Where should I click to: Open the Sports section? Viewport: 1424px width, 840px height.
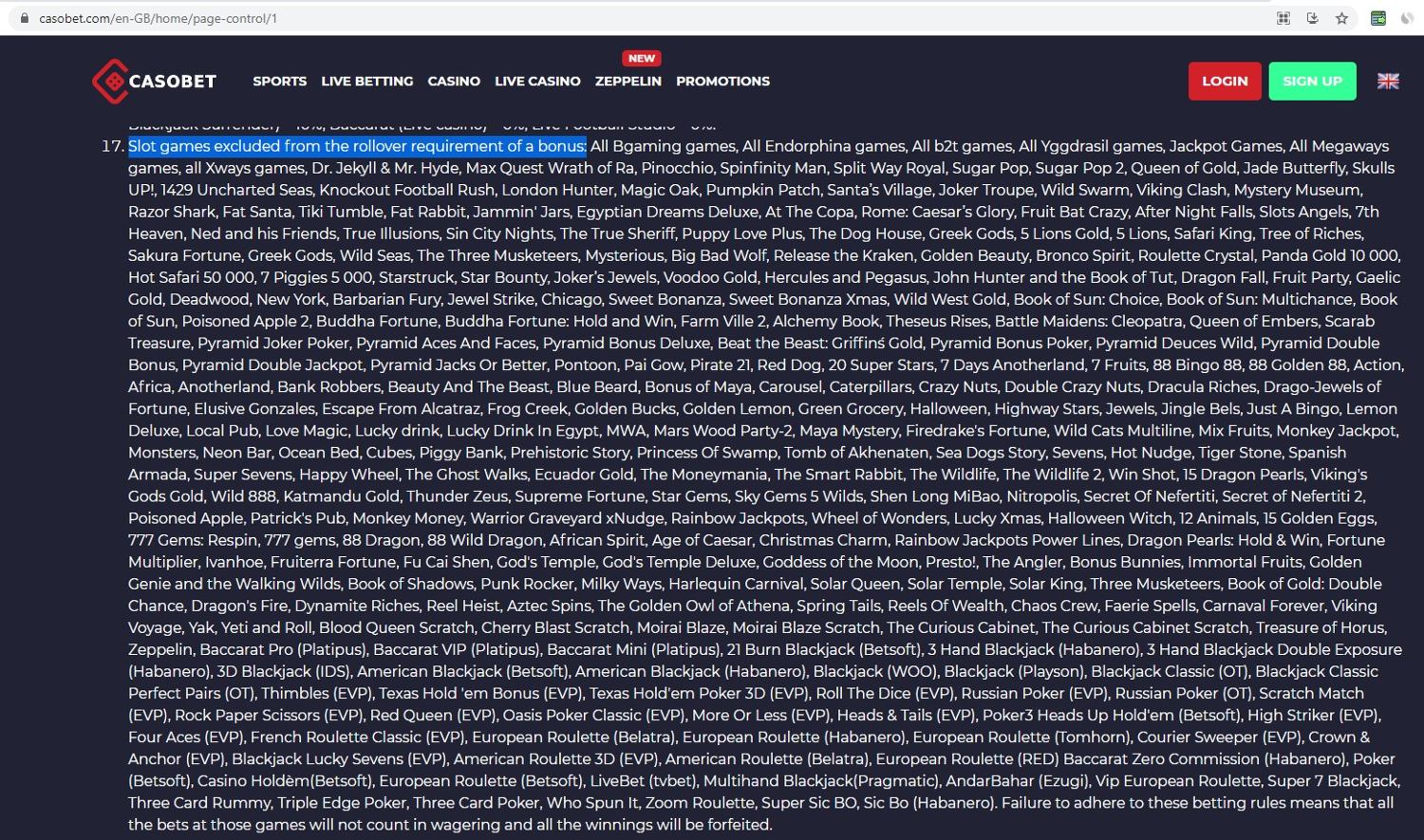(279, 82)
